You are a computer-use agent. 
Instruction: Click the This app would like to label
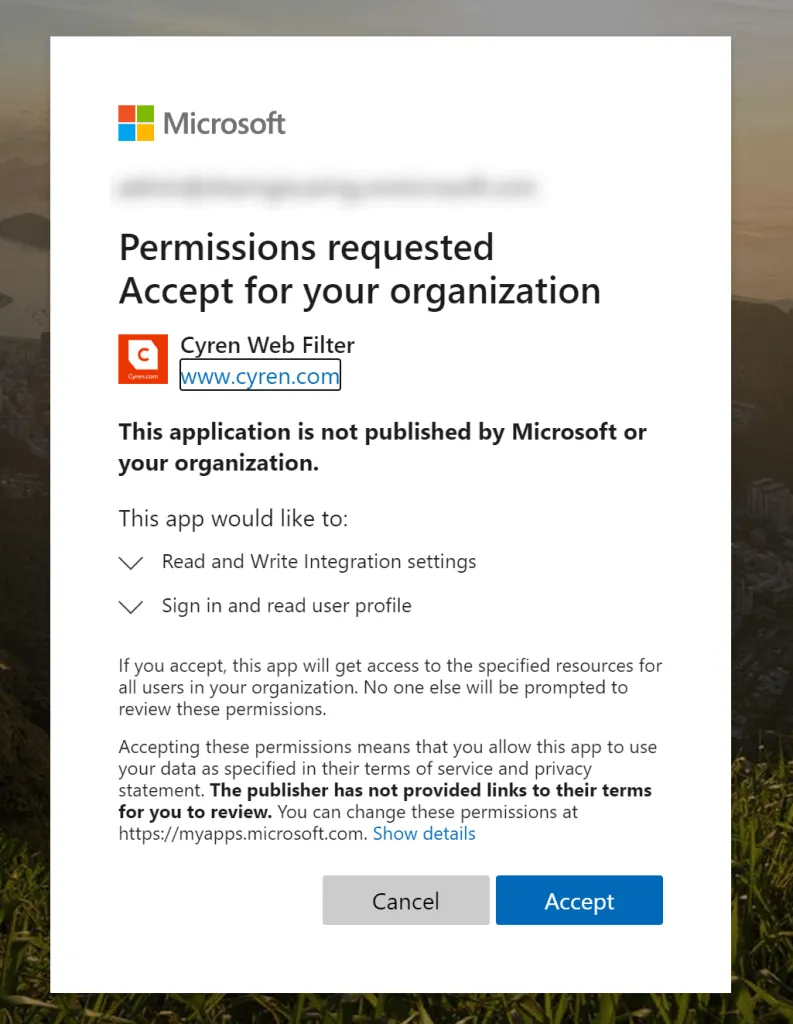(x=233, y=518)
